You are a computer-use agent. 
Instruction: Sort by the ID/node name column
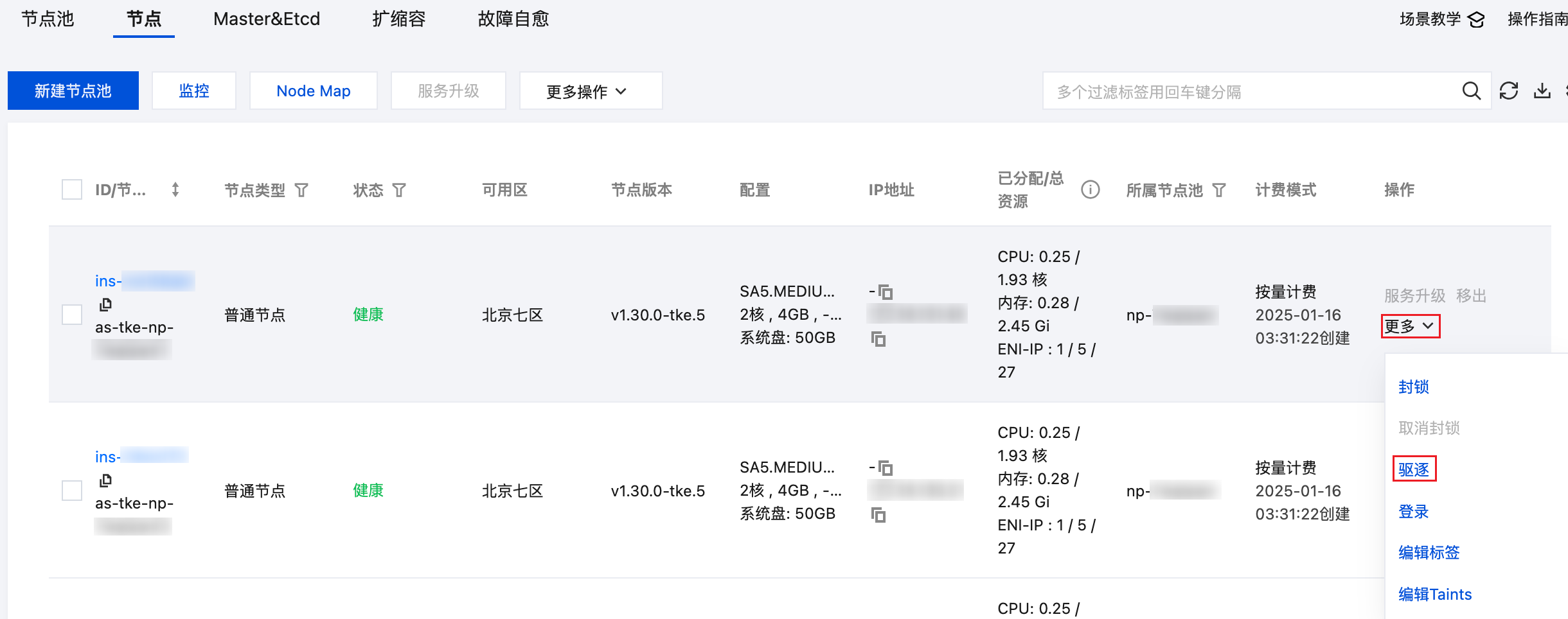coord(175,190)
